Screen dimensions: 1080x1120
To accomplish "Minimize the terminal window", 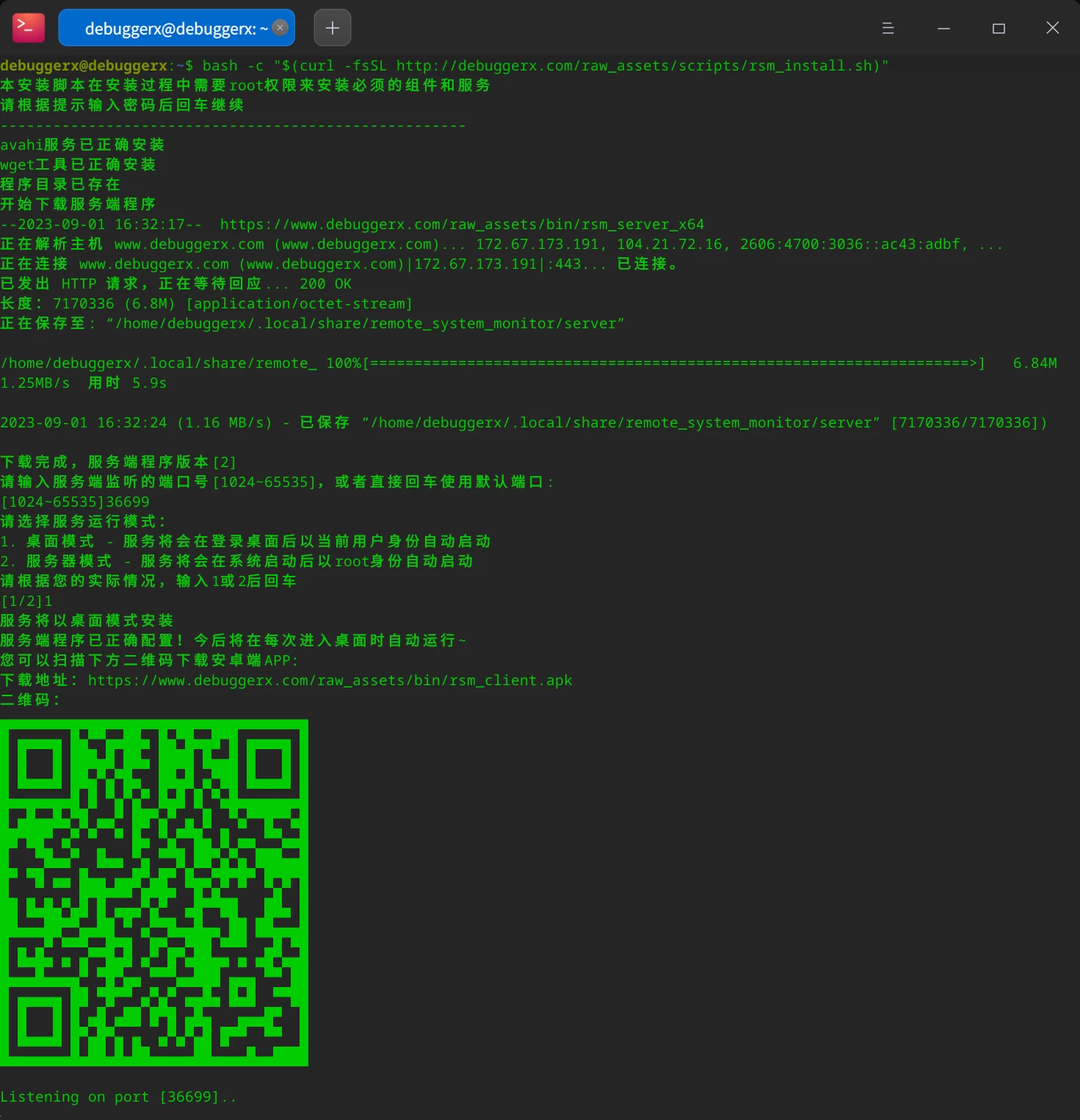I will coord(943,28).
